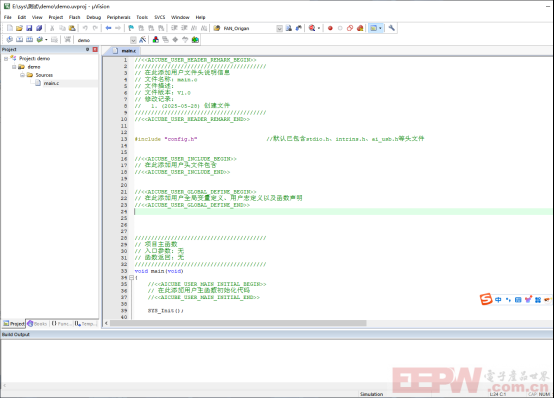Collapse the main function fold marker

coord(131,278)
